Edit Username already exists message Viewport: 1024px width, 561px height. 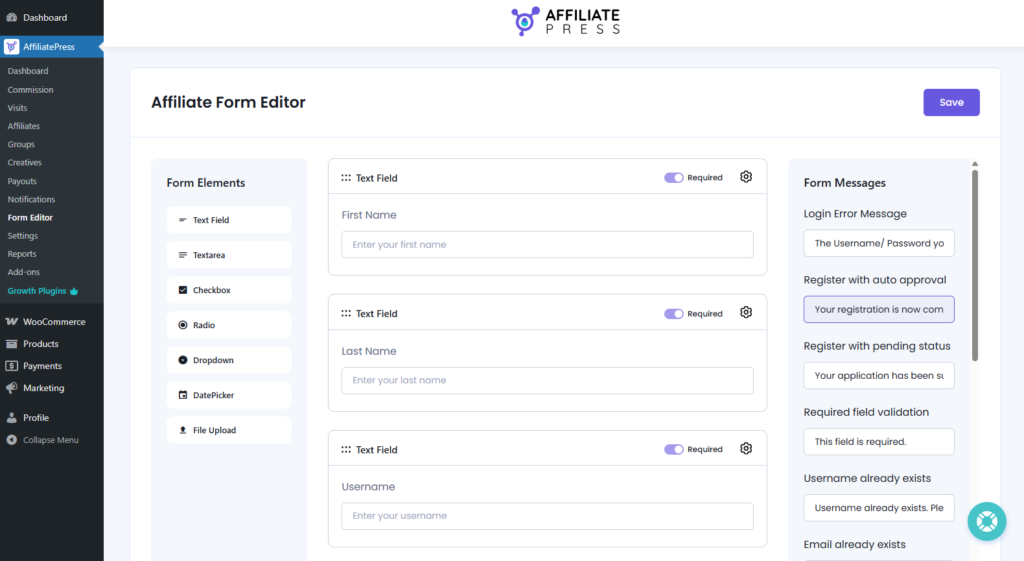tap(878, 508)
